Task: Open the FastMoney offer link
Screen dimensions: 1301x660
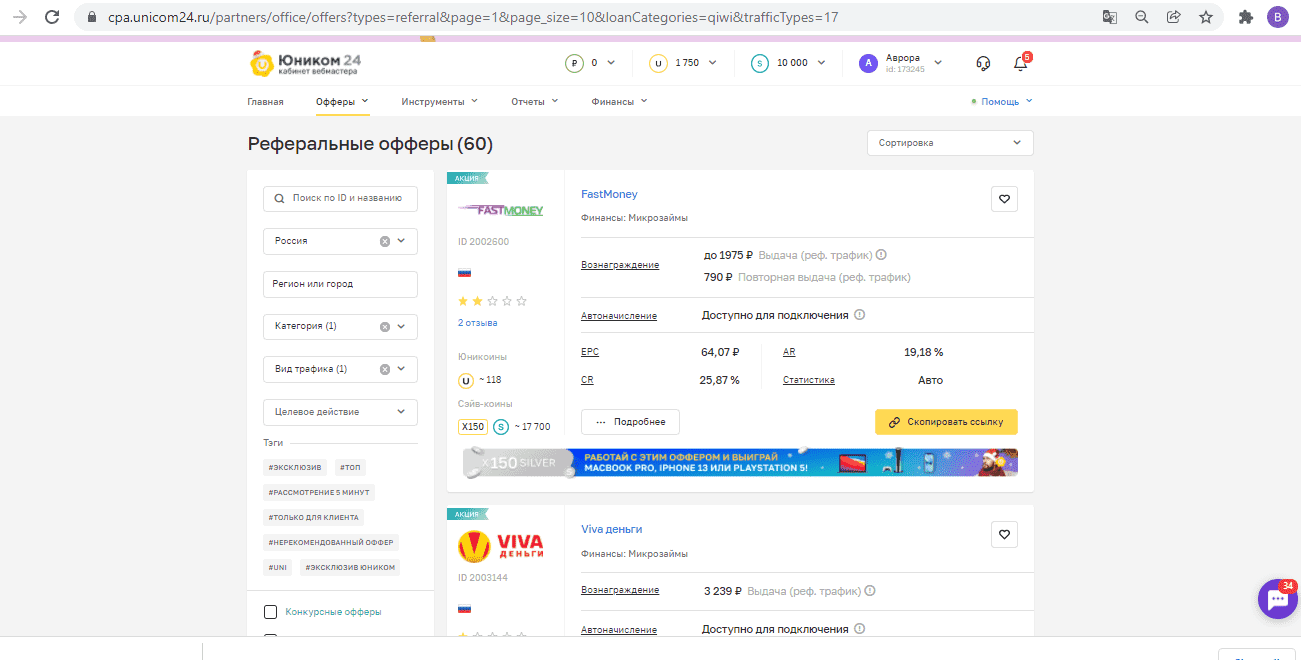Action: point(609,194)
